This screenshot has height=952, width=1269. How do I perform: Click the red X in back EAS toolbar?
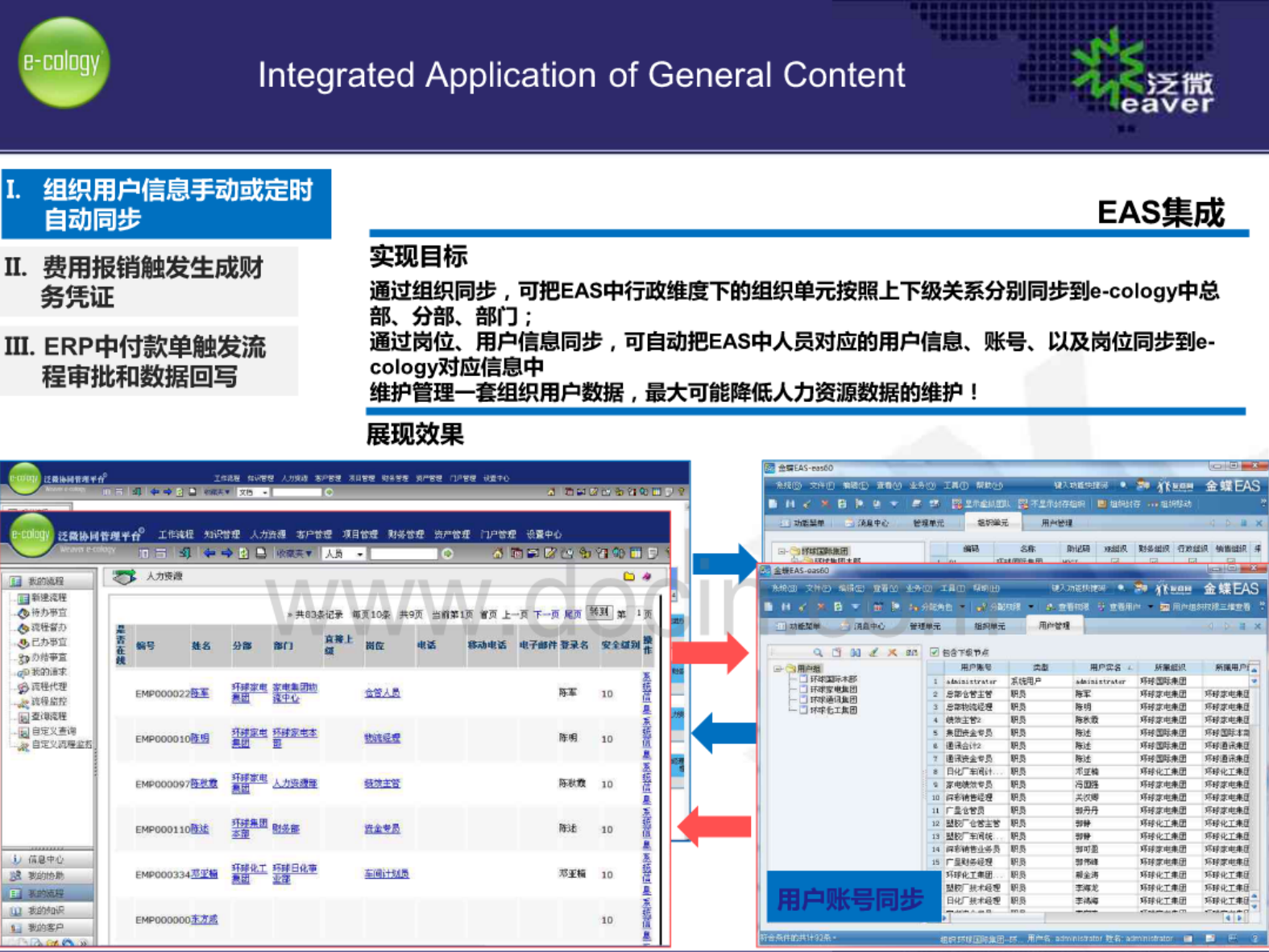click(824, 503)
